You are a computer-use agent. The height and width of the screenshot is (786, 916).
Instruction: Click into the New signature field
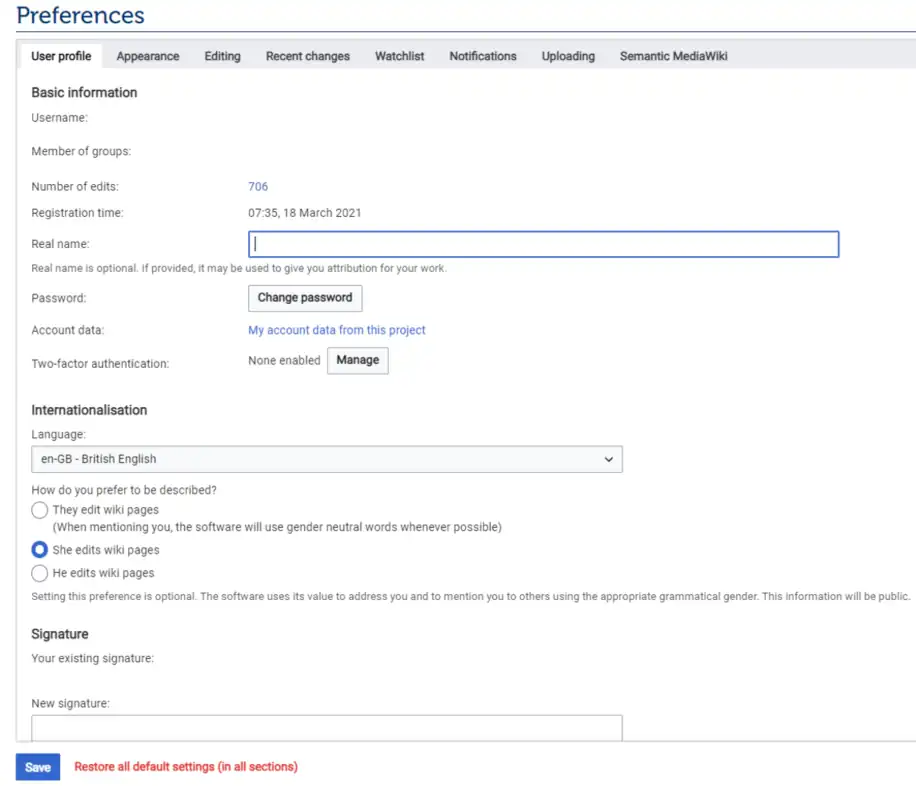point(327,727)
